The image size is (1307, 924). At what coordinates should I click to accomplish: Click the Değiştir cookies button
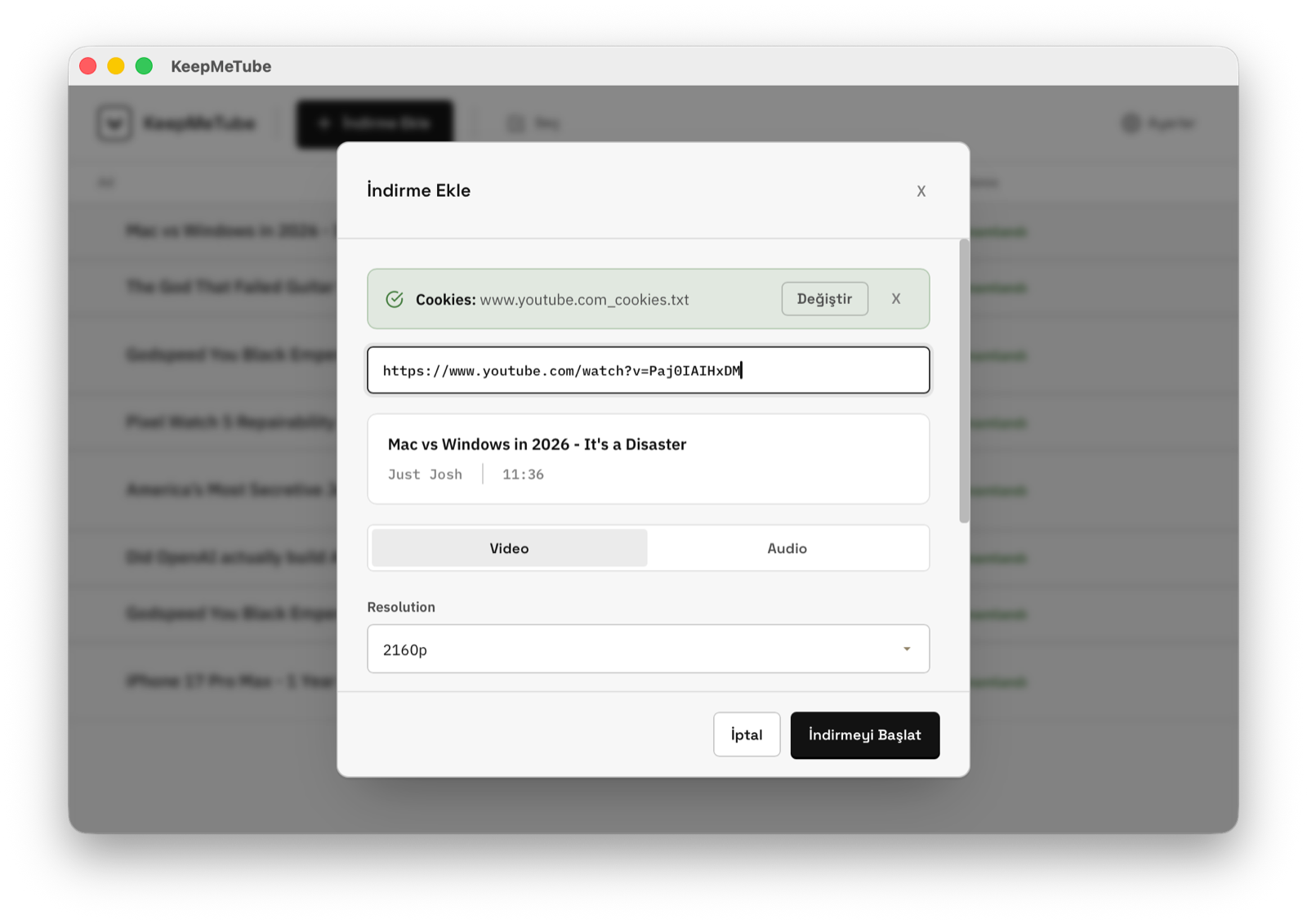pos(824,299)
